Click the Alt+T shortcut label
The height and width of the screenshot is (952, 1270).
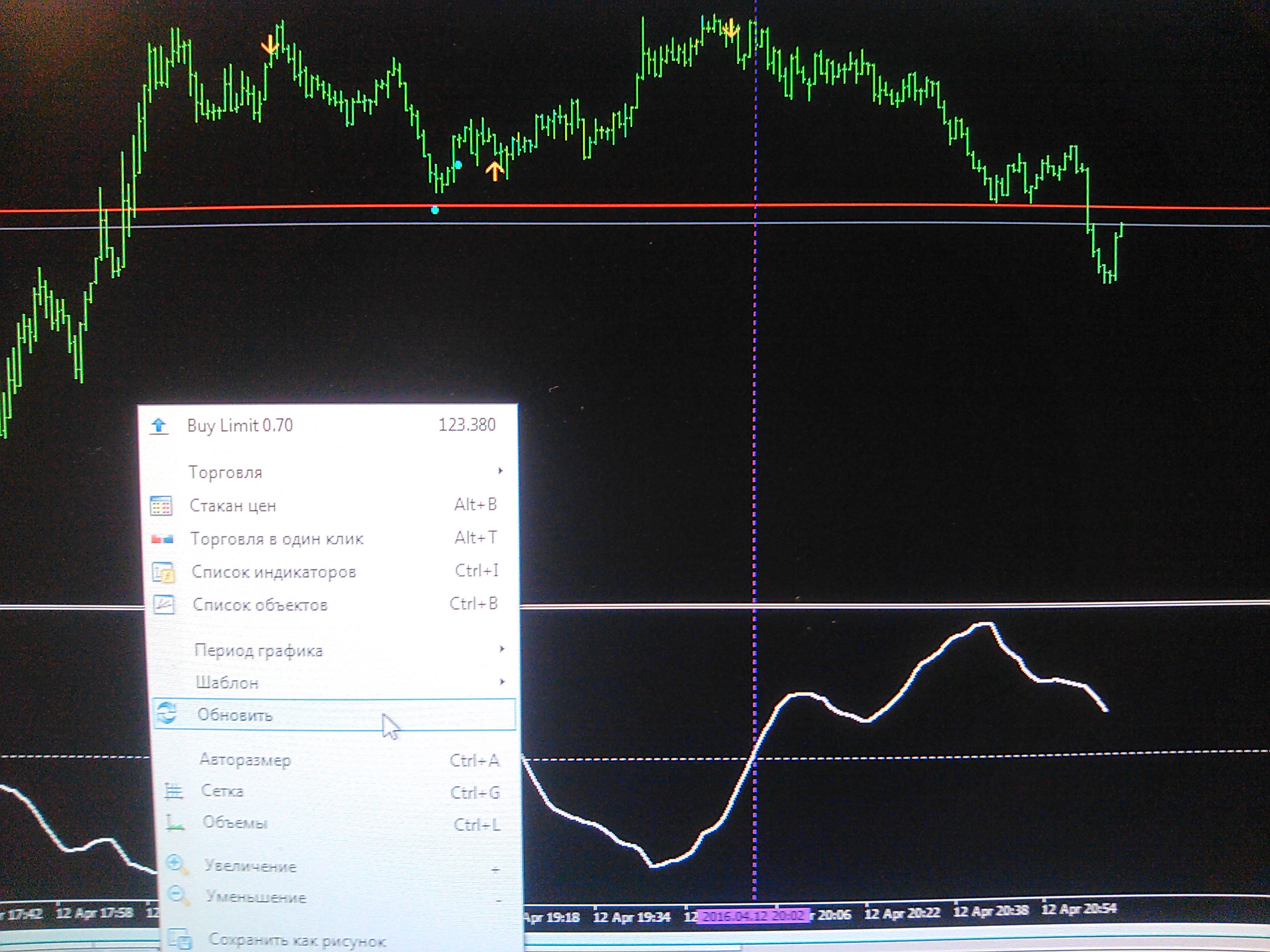click(x=476, y=538)
